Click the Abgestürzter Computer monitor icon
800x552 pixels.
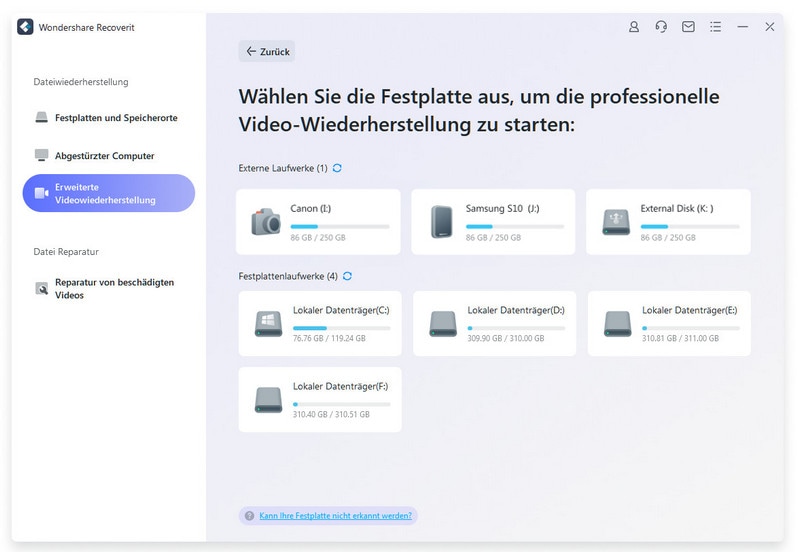click(x=41, y=155)
